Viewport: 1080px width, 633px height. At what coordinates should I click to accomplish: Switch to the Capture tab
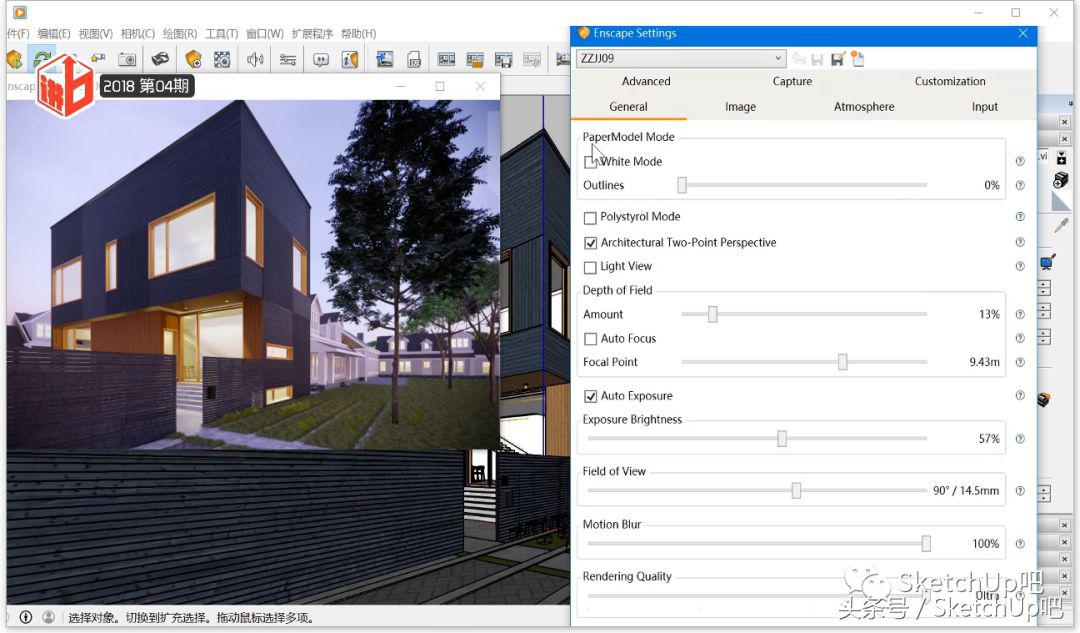(792, 82)
